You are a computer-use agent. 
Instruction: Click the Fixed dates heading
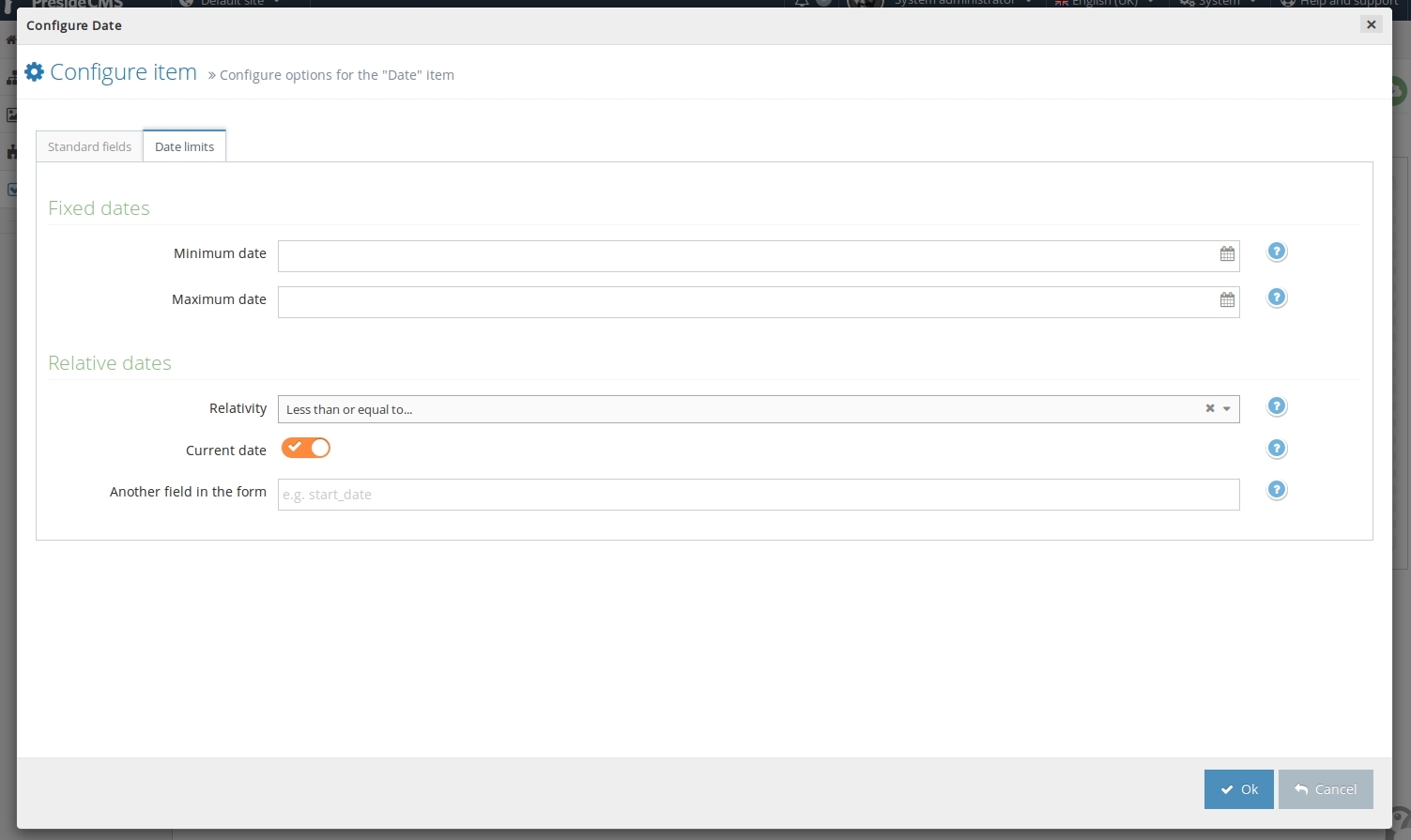coord(99,208)
